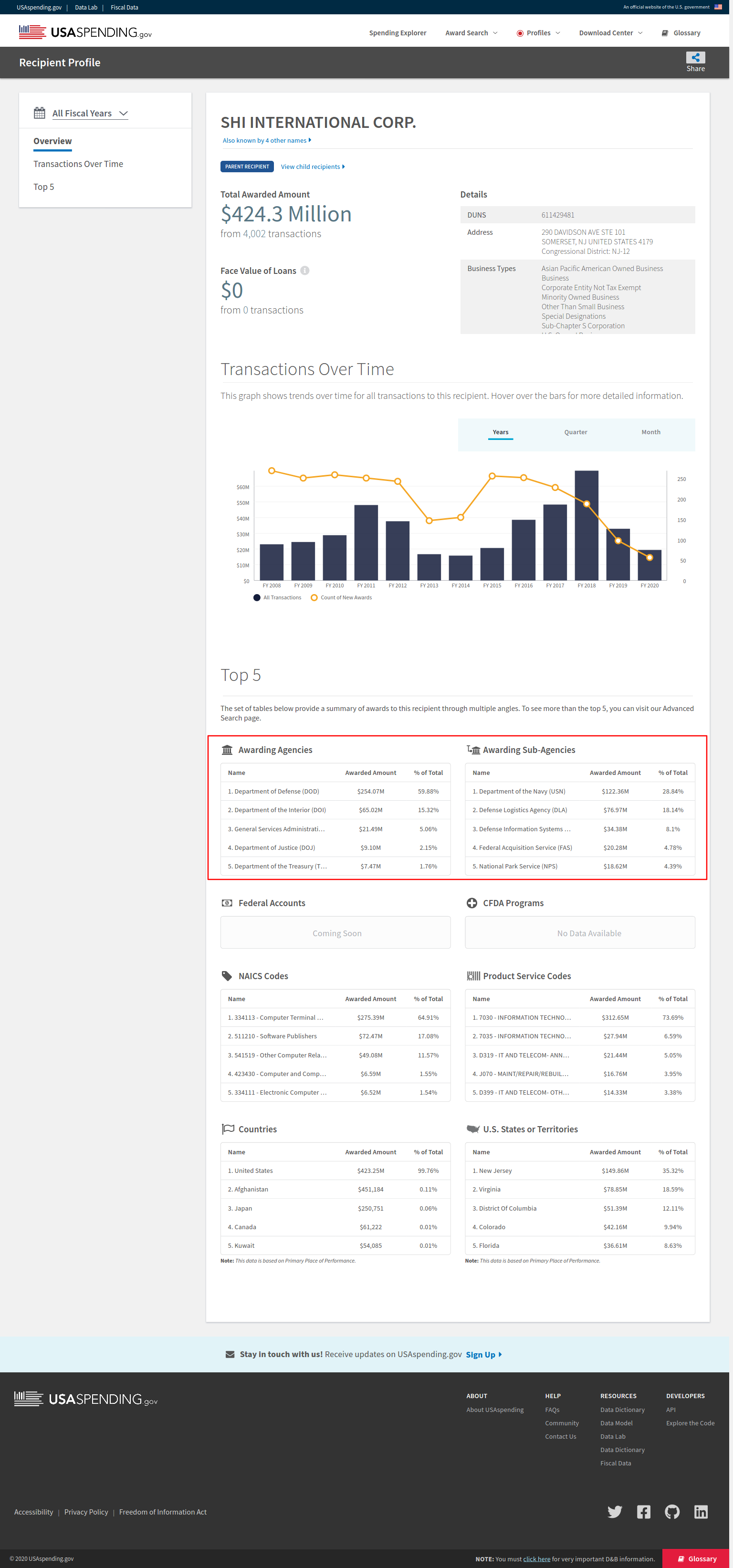Open the Glossary navigation item
733x1568 pixels.
(681, 33)
